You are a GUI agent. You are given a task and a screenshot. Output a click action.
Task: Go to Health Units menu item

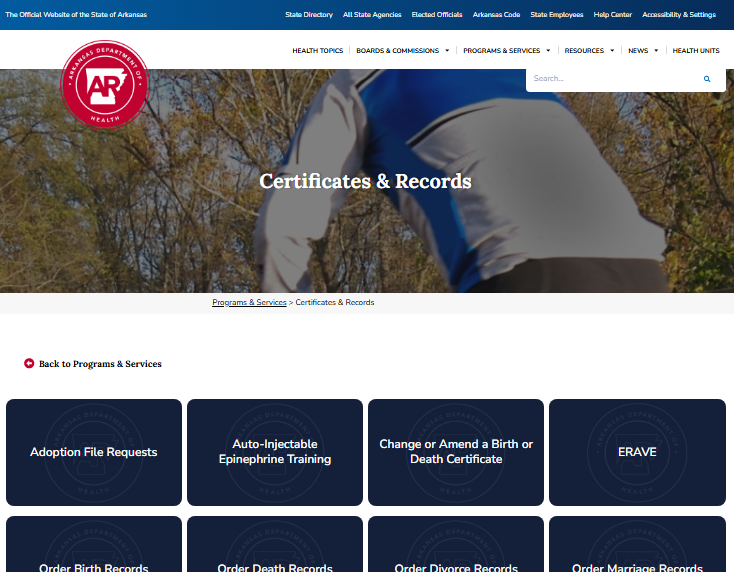[x=695, y=51]
